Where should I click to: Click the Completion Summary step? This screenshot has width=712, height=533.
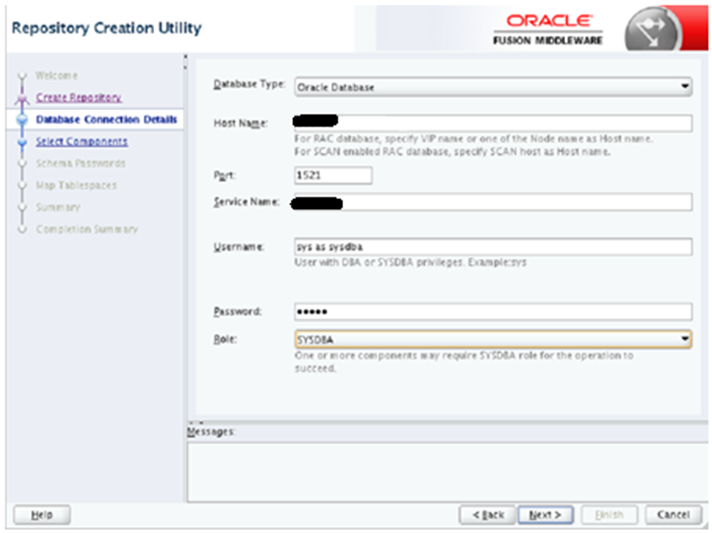pos(87,229)
